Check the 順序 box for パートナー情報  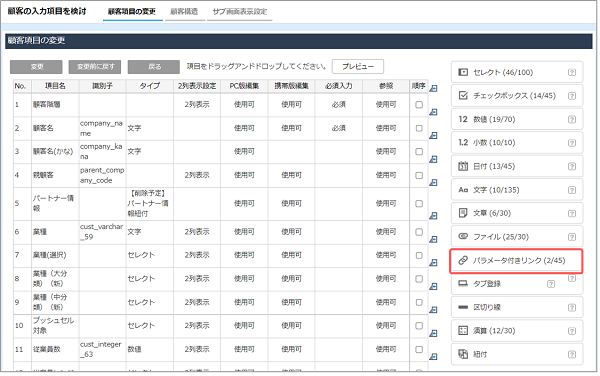[x=419, y=203]
